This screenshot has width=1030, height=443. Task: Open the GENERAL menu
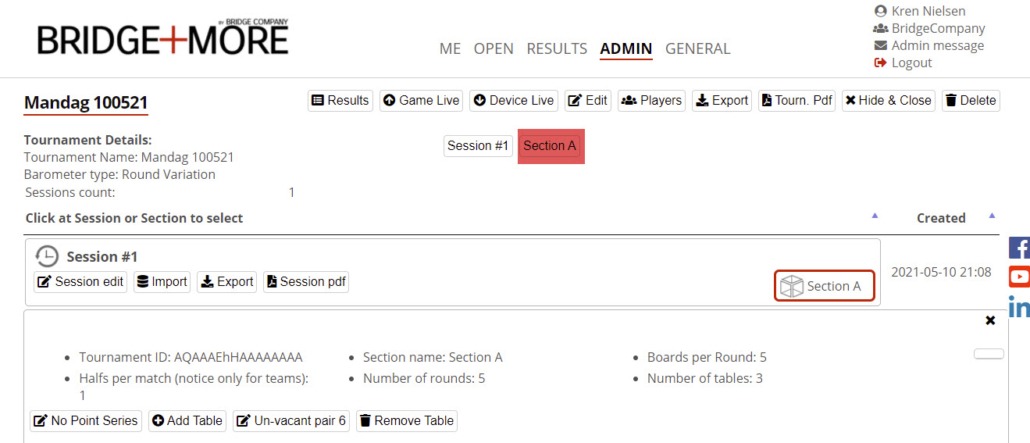click(x=697, y=48)
